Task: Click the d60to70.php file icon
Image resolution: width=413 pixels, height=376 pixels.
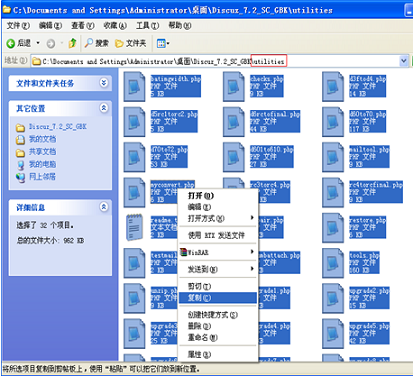Action: click(x=333, y=122)
